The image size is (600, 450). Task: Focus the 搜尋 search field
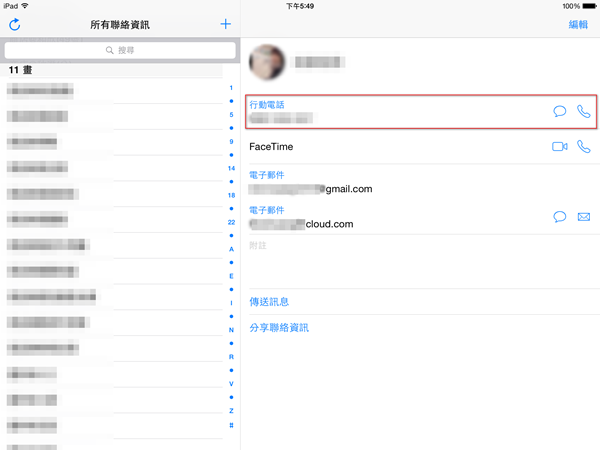[120, 50]
